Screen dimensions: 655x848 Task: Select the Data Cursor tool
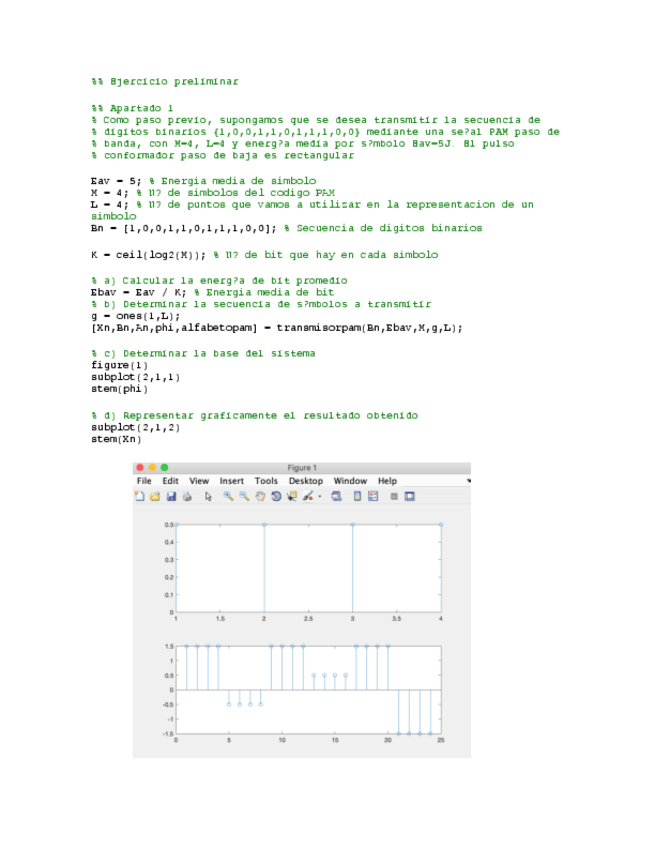point(291,495)
